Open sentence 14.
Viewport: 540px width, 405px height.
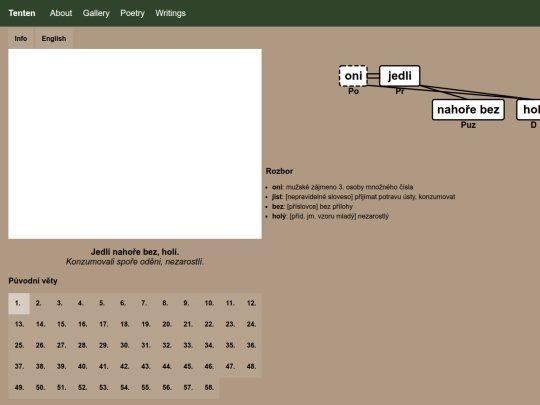pos(40,324)
